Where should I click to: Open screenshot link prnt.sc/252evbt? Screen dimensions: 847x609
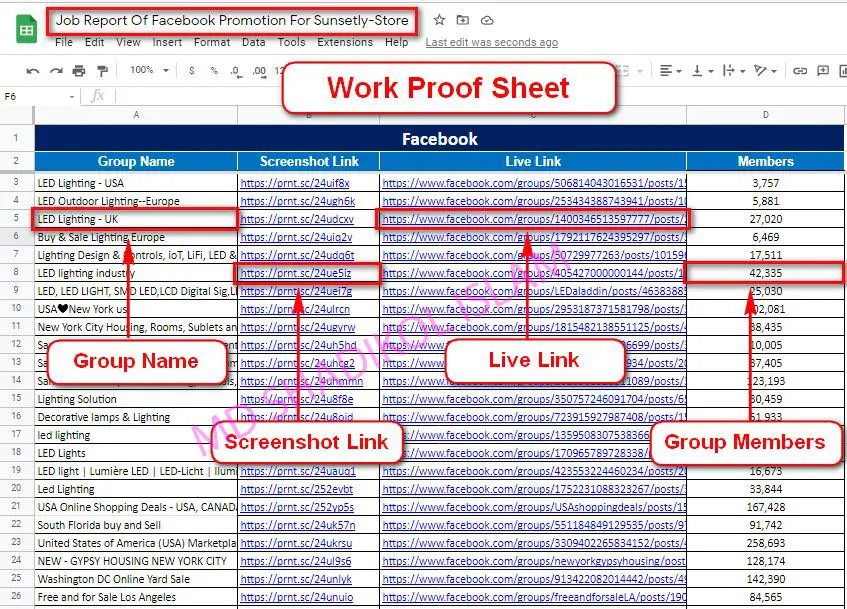(297, 489)
